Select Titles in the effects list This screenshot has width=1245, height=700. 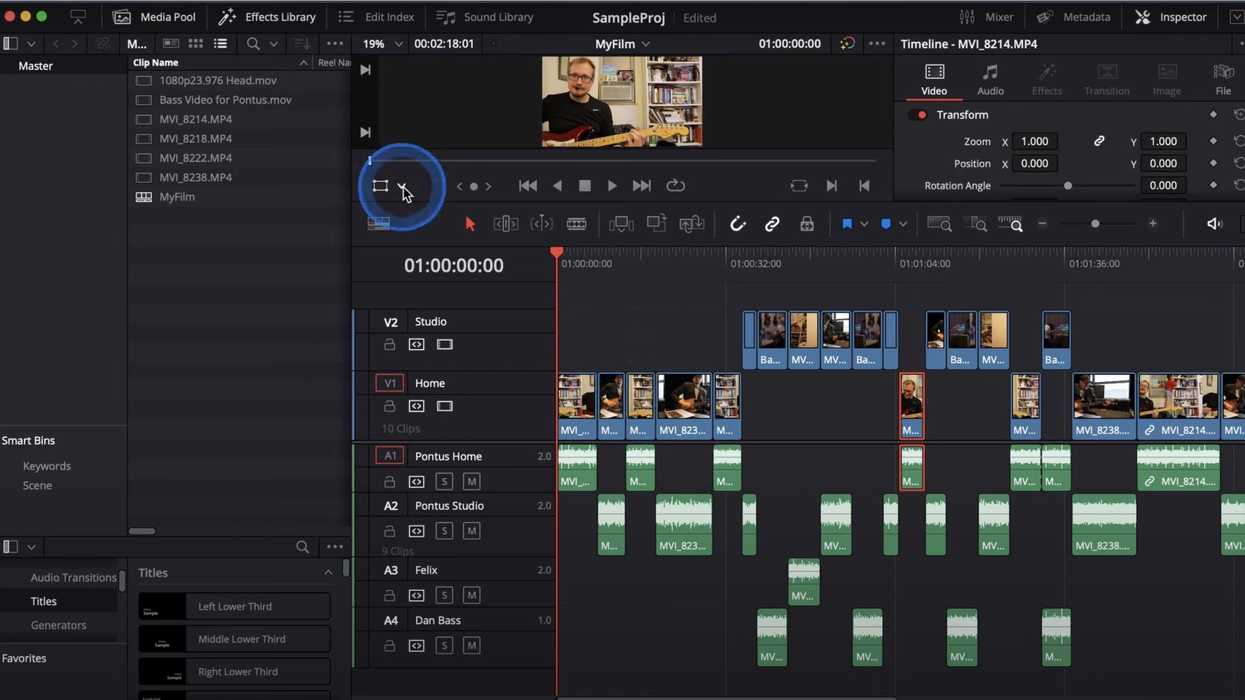43,601
